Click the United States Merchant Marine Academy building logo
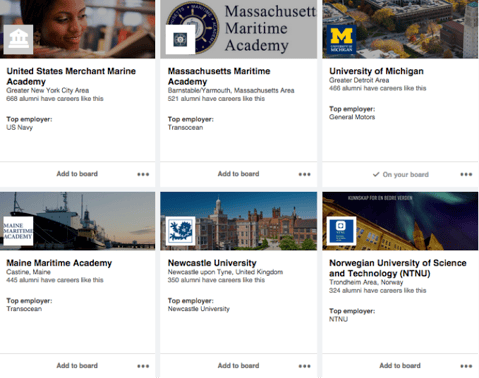Screen dimensions: 479x378 coord(18,39)
